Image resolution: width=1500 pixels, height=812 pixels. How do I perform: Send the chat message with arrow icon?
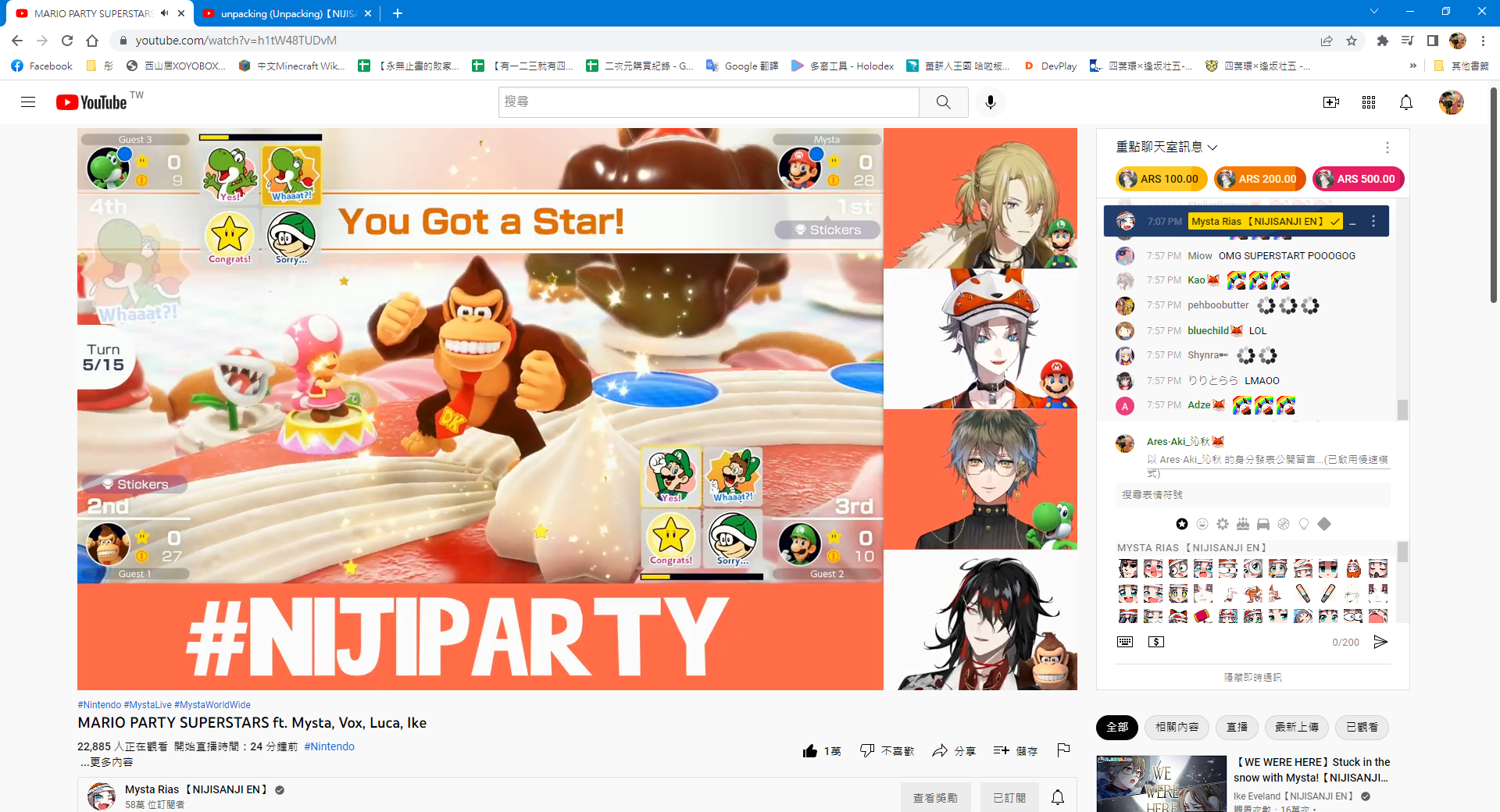[1380, 642]
